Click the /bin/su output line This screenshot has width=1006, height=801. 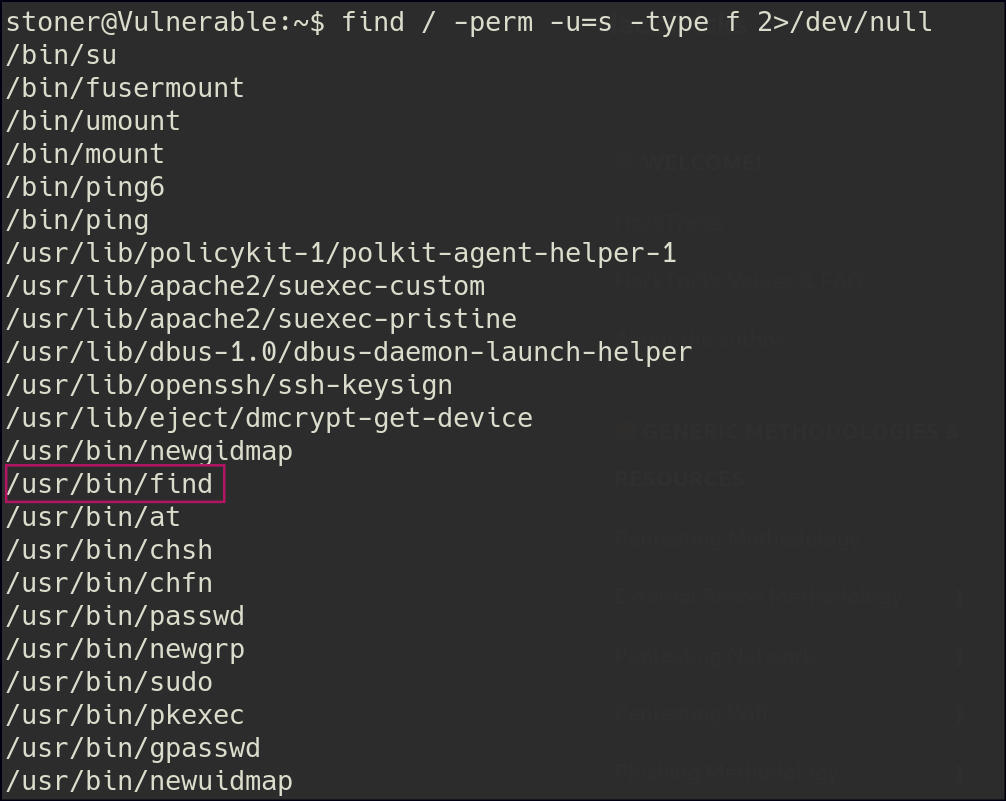tap(60, 55)
